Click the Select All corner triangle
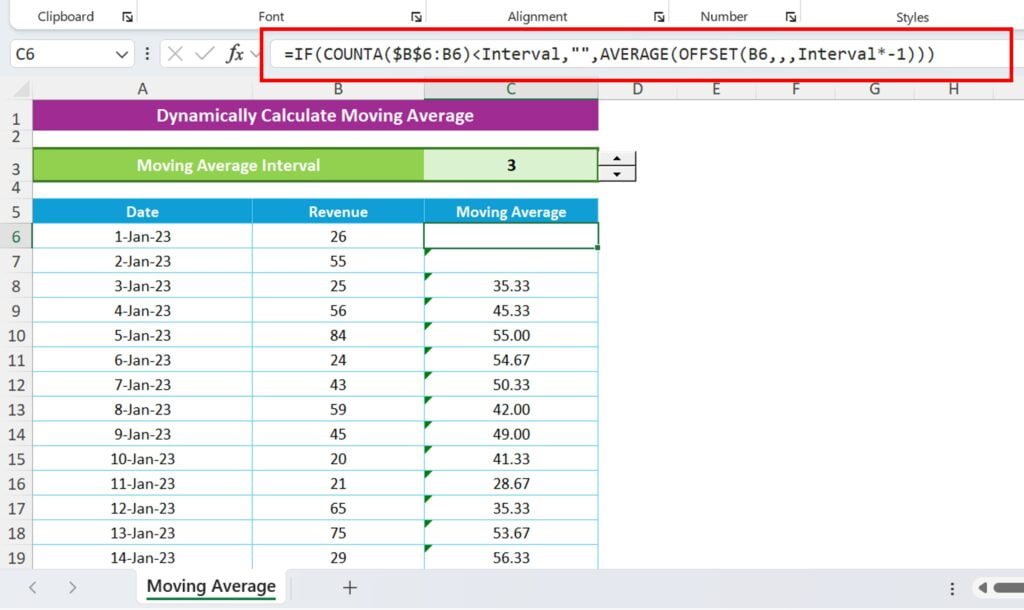The width and height of the screenshot is (1024, 610). pos(21,89)
